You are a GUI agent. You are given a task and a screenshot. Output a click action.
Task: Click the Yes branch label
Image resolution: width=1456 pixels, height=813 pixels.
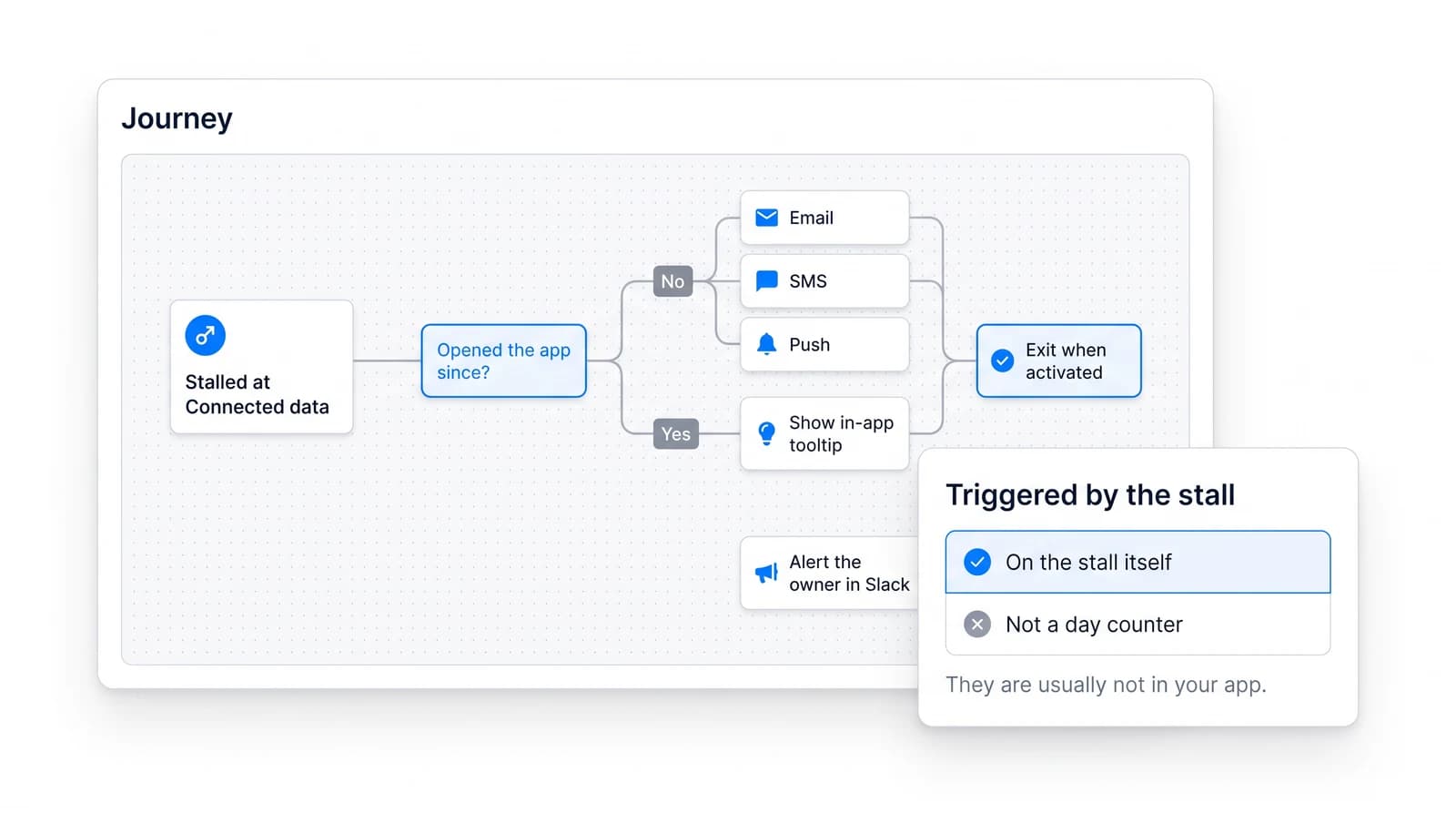tap(676, 434)
